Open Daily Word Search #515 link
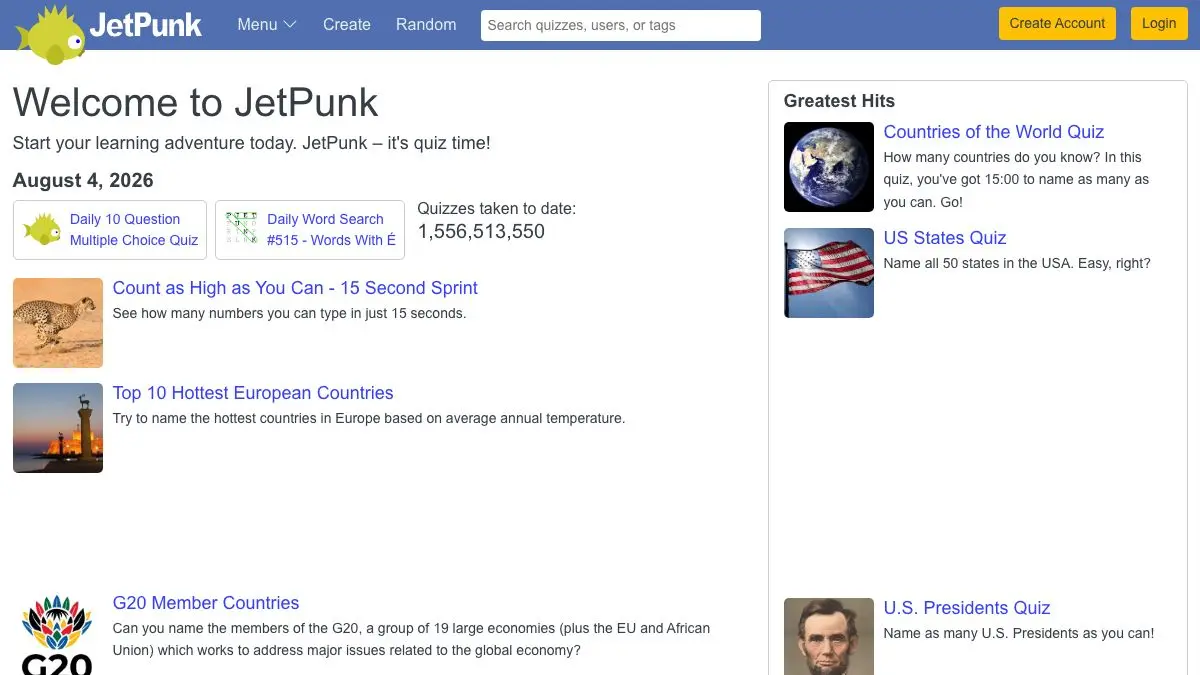1200x675 pixels. (x=331, y=230)
